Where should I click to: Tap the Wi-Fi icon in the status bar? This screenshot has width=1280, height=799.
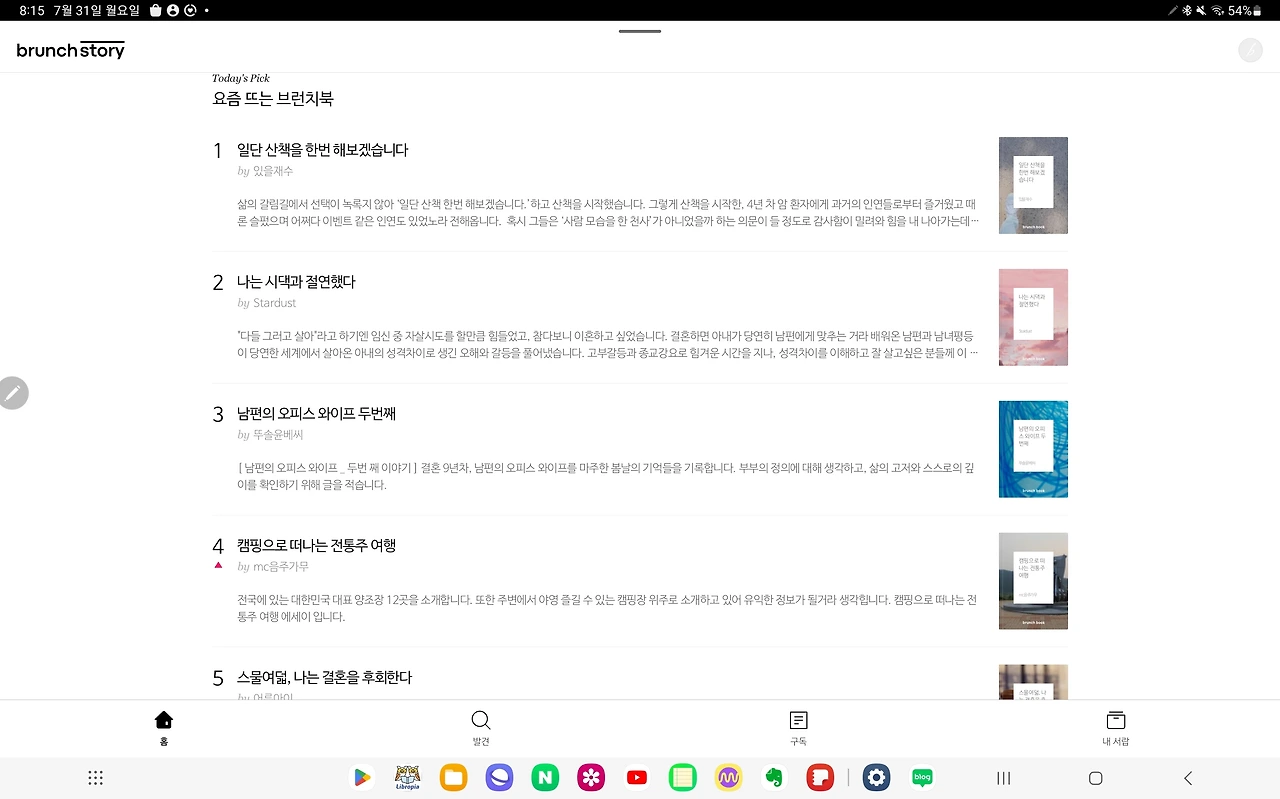click(x=1217, y=10)
